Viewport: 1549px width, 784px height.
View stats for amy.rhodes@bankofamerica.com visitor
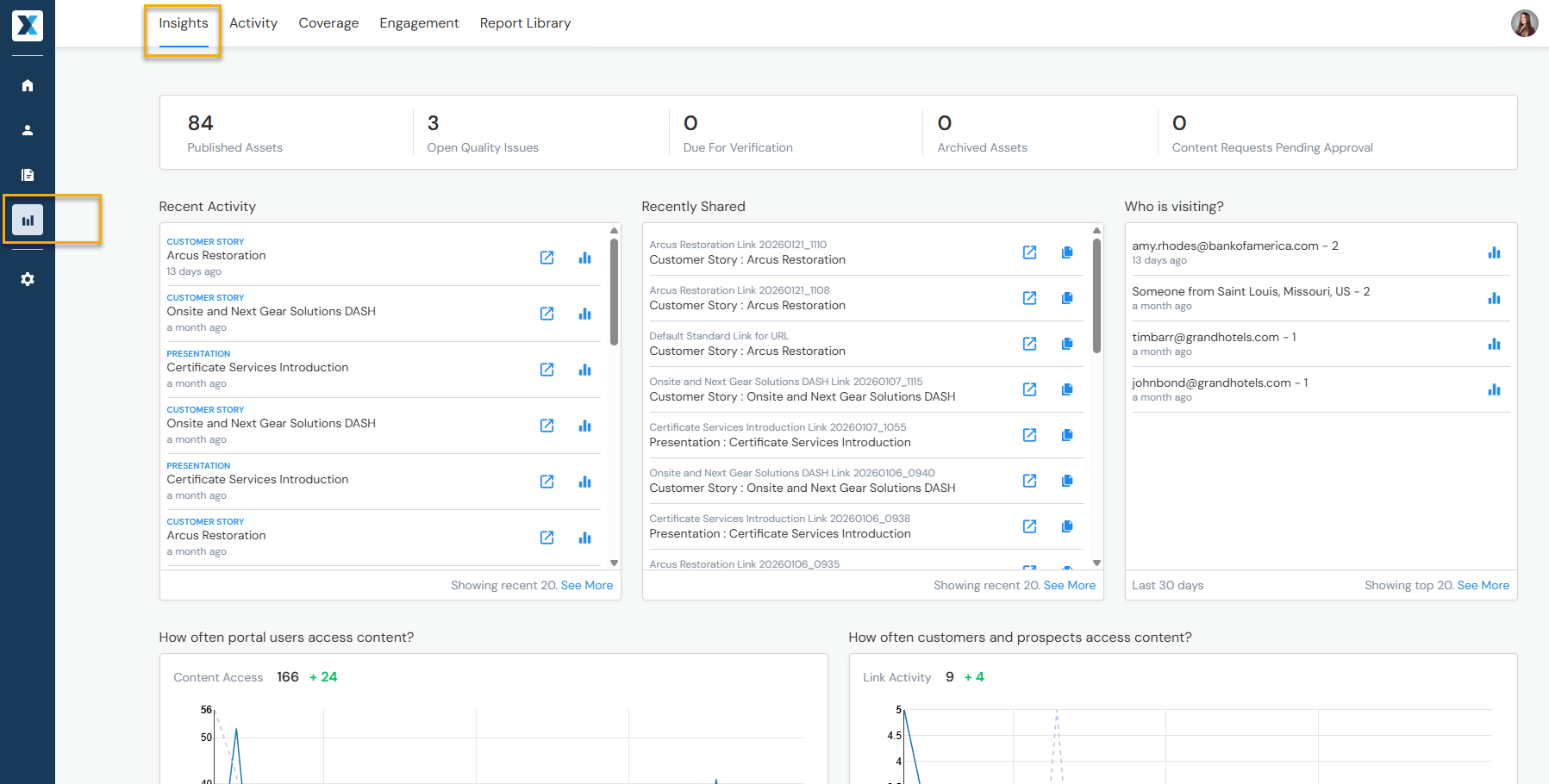(x=1493, y=252)
